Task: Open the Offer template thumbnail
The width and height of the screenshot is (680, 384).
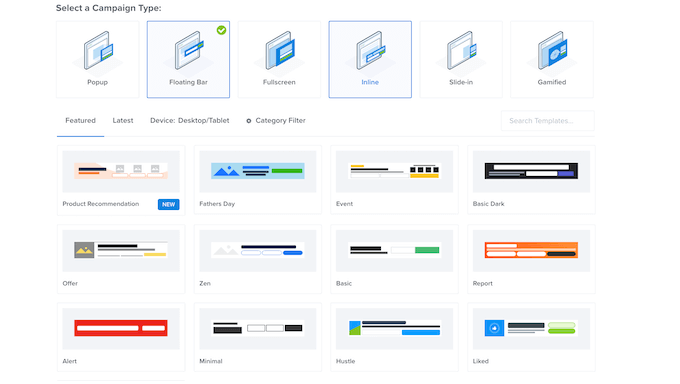Action: point(121,251)
